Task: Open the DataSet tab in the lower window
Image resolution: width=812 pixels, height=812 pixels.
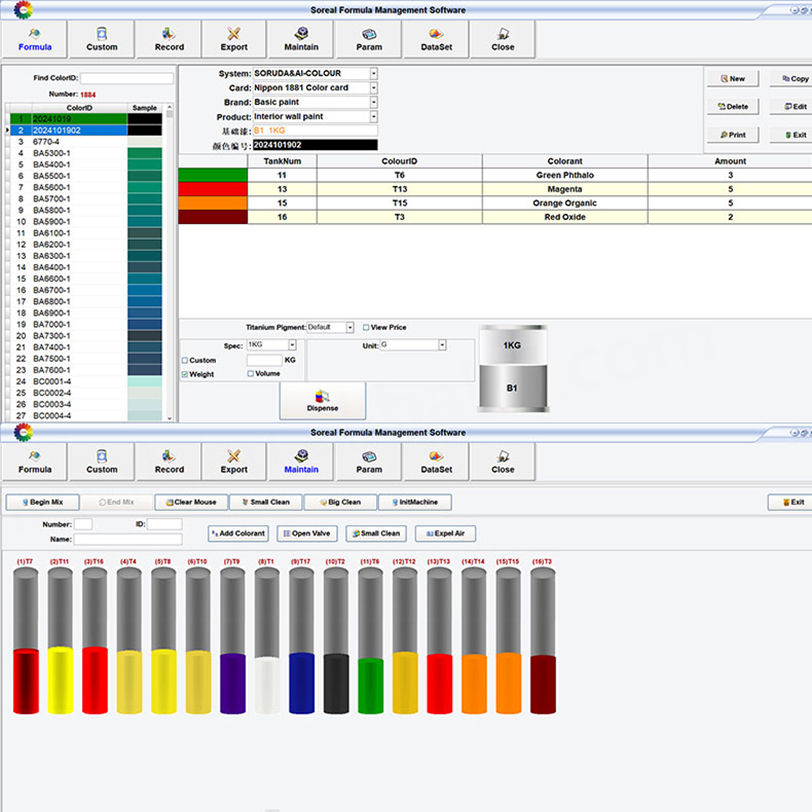Action: 436,462
